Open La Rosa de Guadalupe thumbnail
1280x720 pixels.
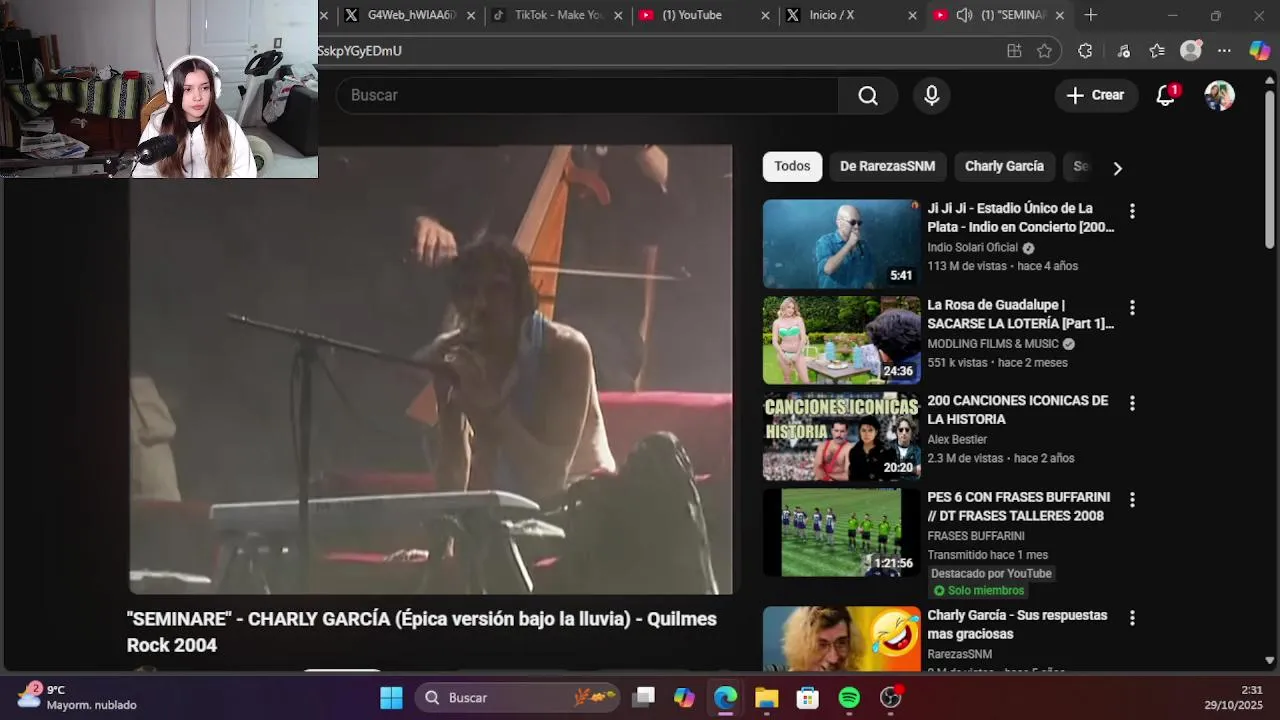841,340
